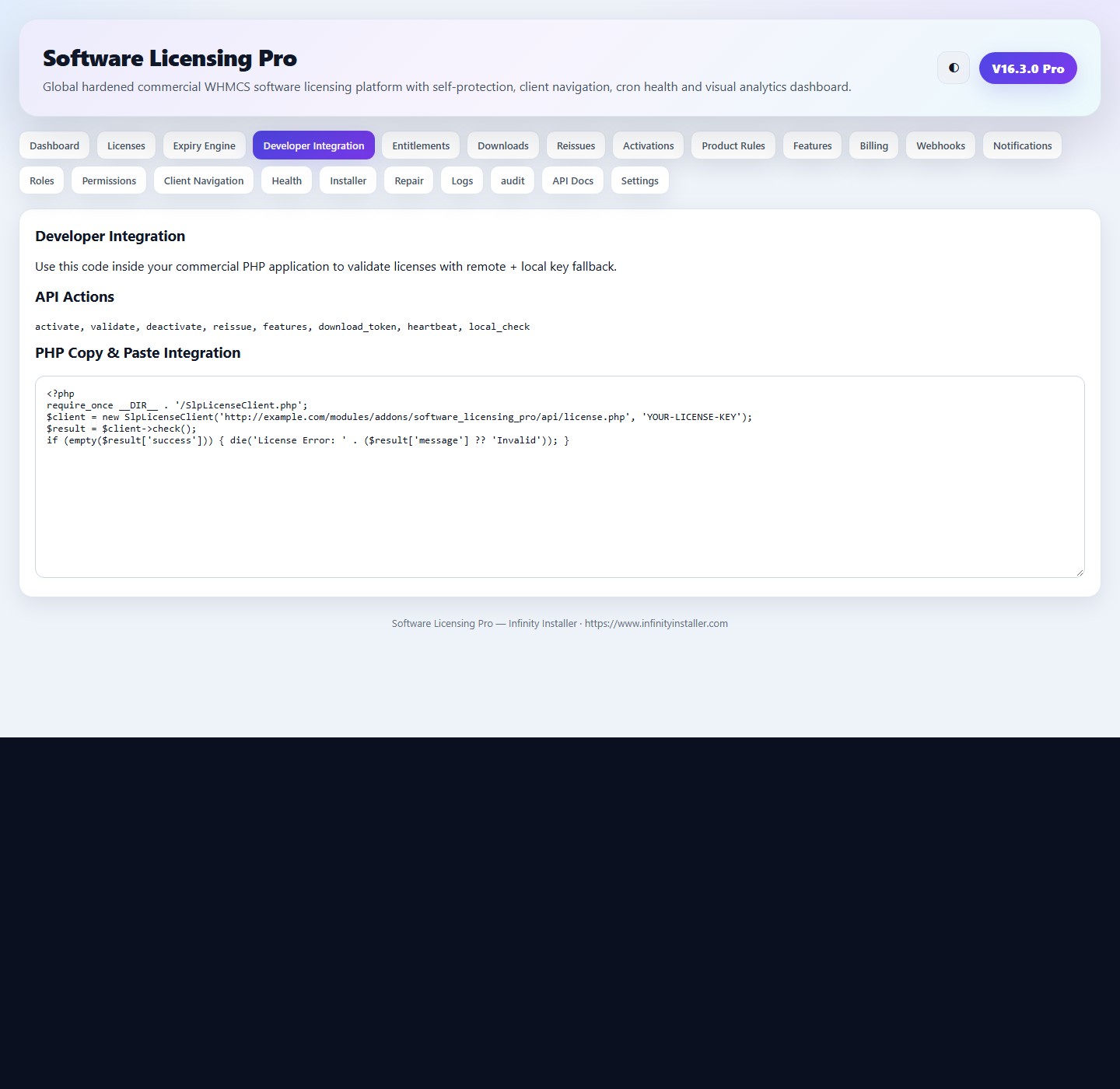The height and width of the screenshot is (1089, 1120).
Task: Click the Developer Integration section heading
Action: [x=110, y=236]
